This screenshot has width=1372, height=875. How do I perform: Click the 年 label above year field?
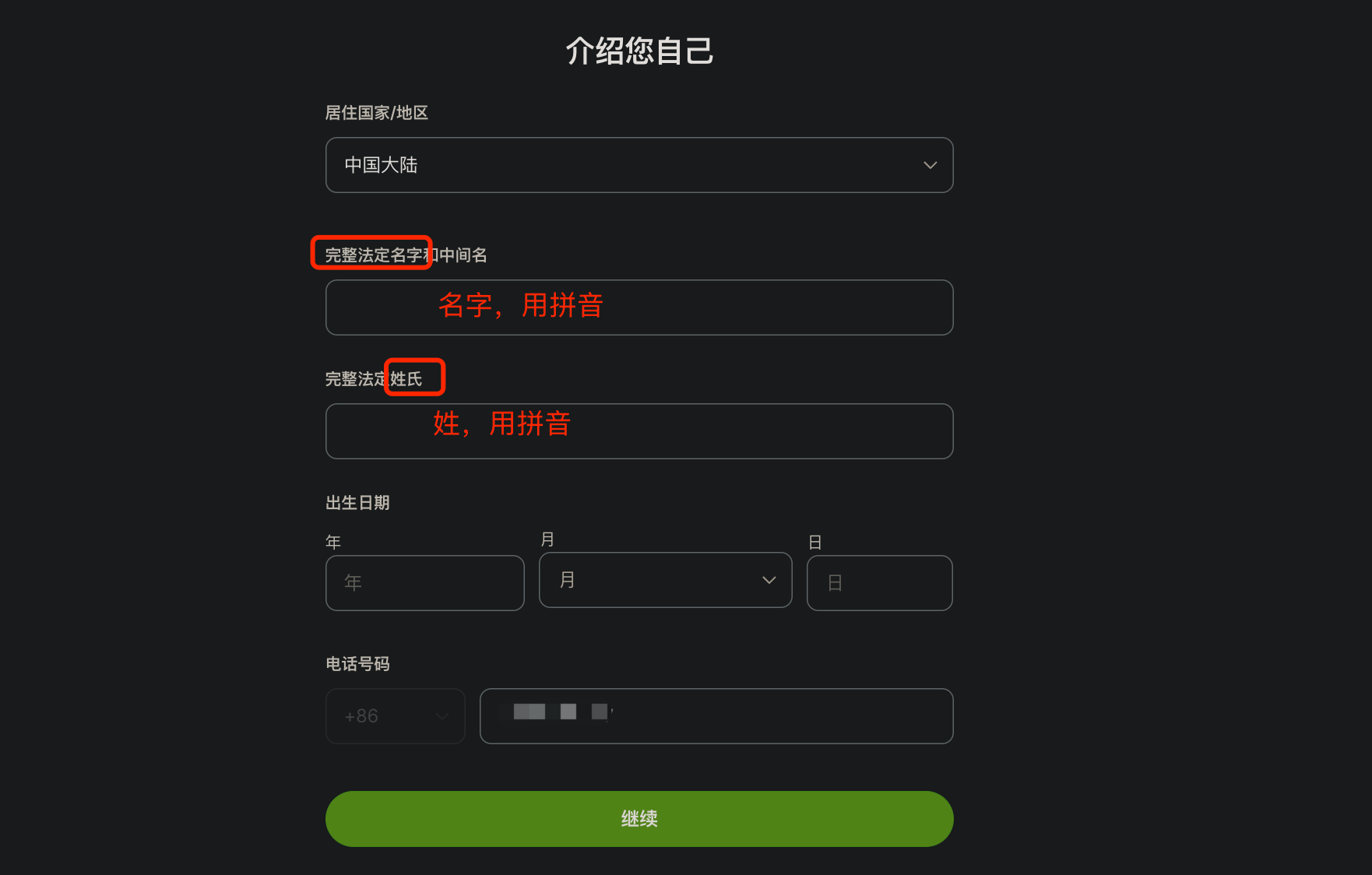333,542
